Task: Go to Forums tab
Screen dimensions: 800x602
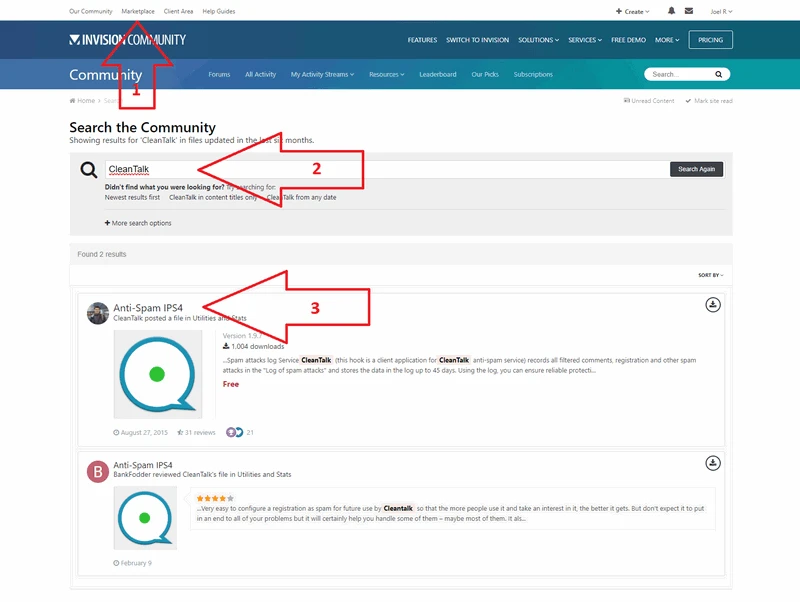Action: click(219, 74)
